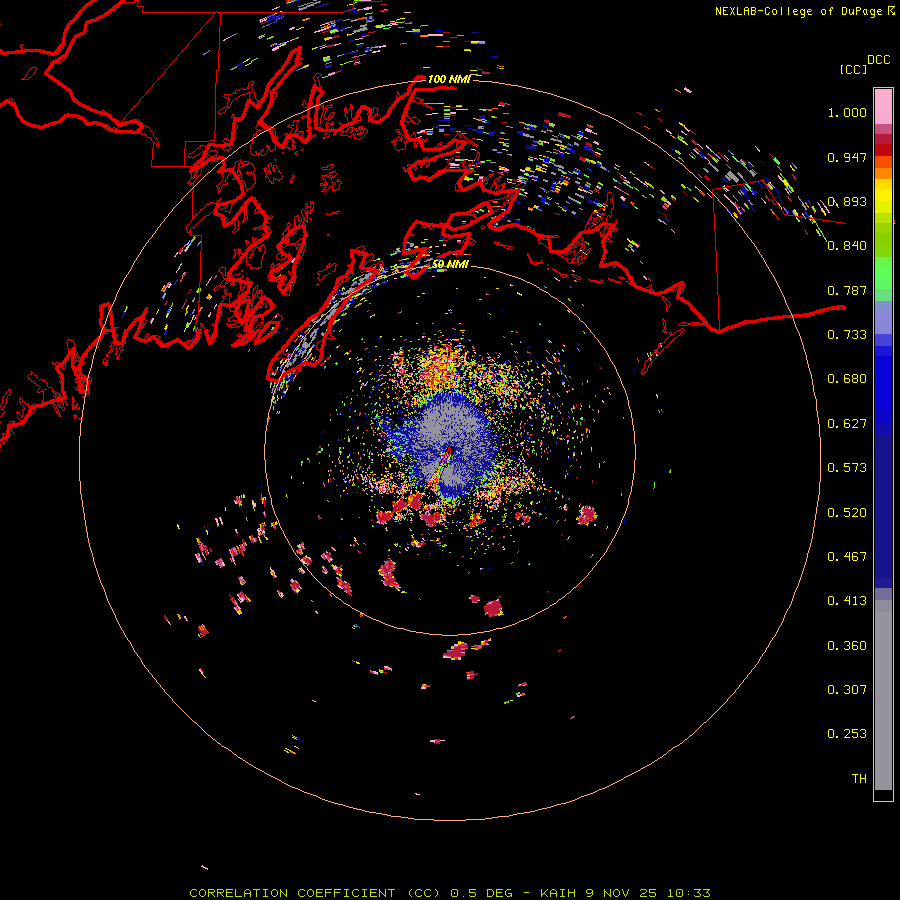
Task: Click the 0.413 scale value
Action: (x=847, y=601)
